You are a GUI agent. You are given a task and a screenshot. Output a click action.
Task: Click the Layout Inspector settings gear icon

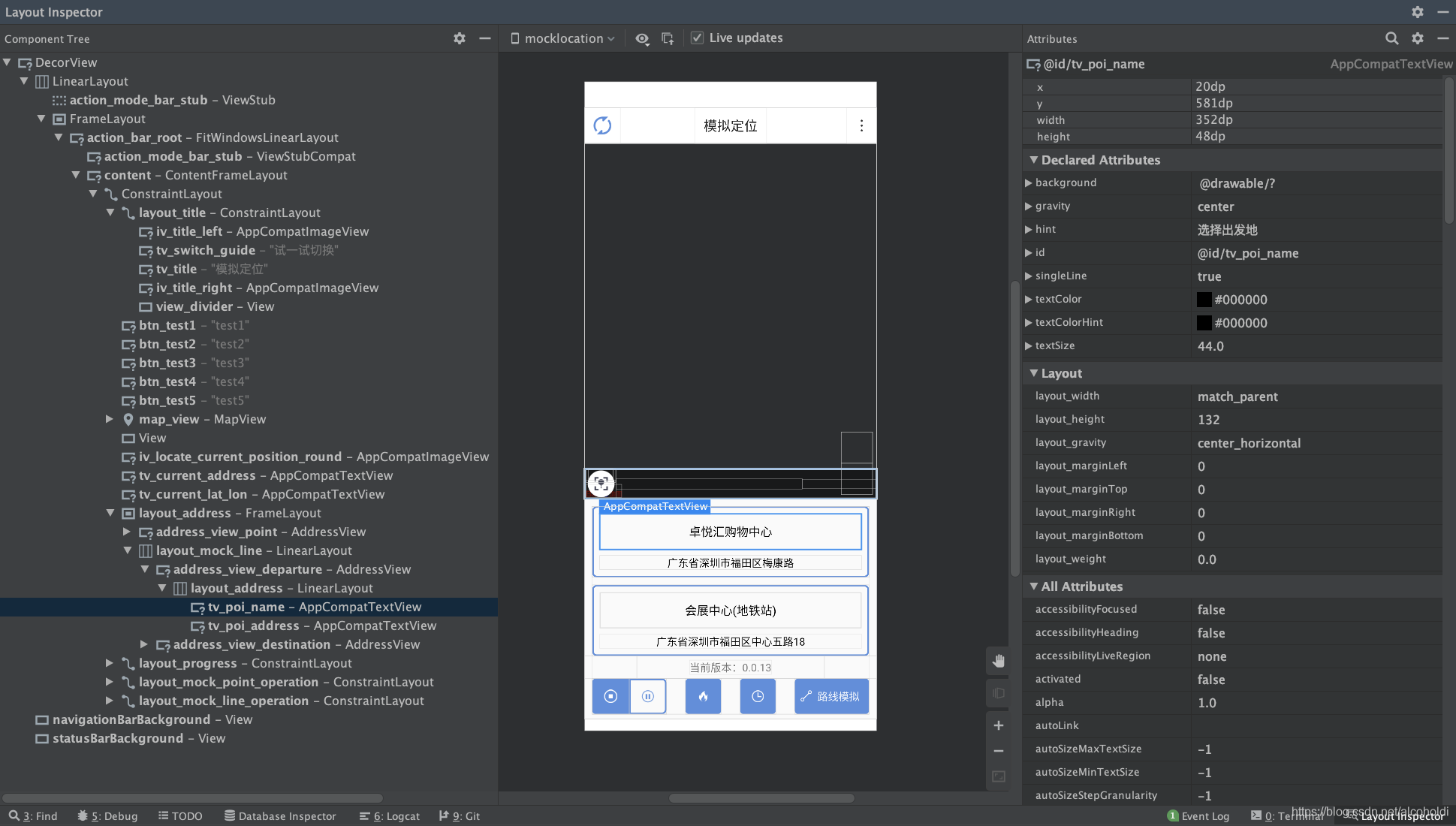click(x=1418, y=12)
